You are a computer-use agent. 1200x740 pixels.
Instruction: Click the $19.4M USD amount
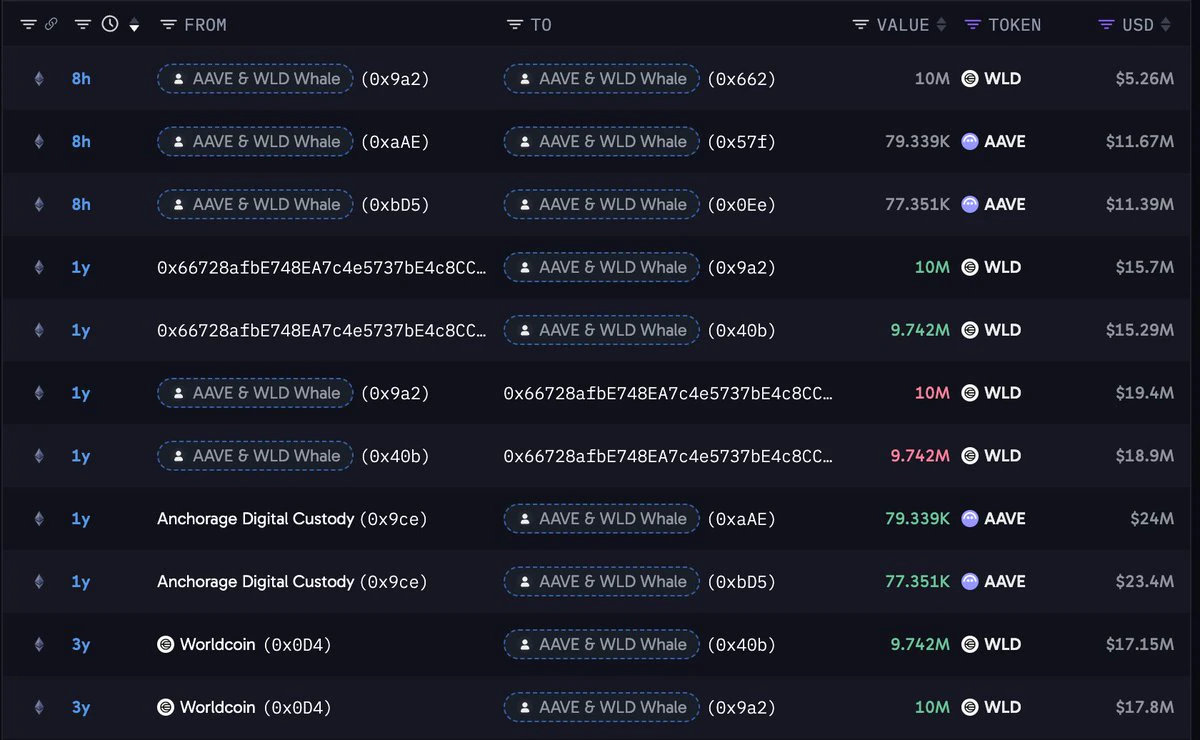[x=1145, y=393]
